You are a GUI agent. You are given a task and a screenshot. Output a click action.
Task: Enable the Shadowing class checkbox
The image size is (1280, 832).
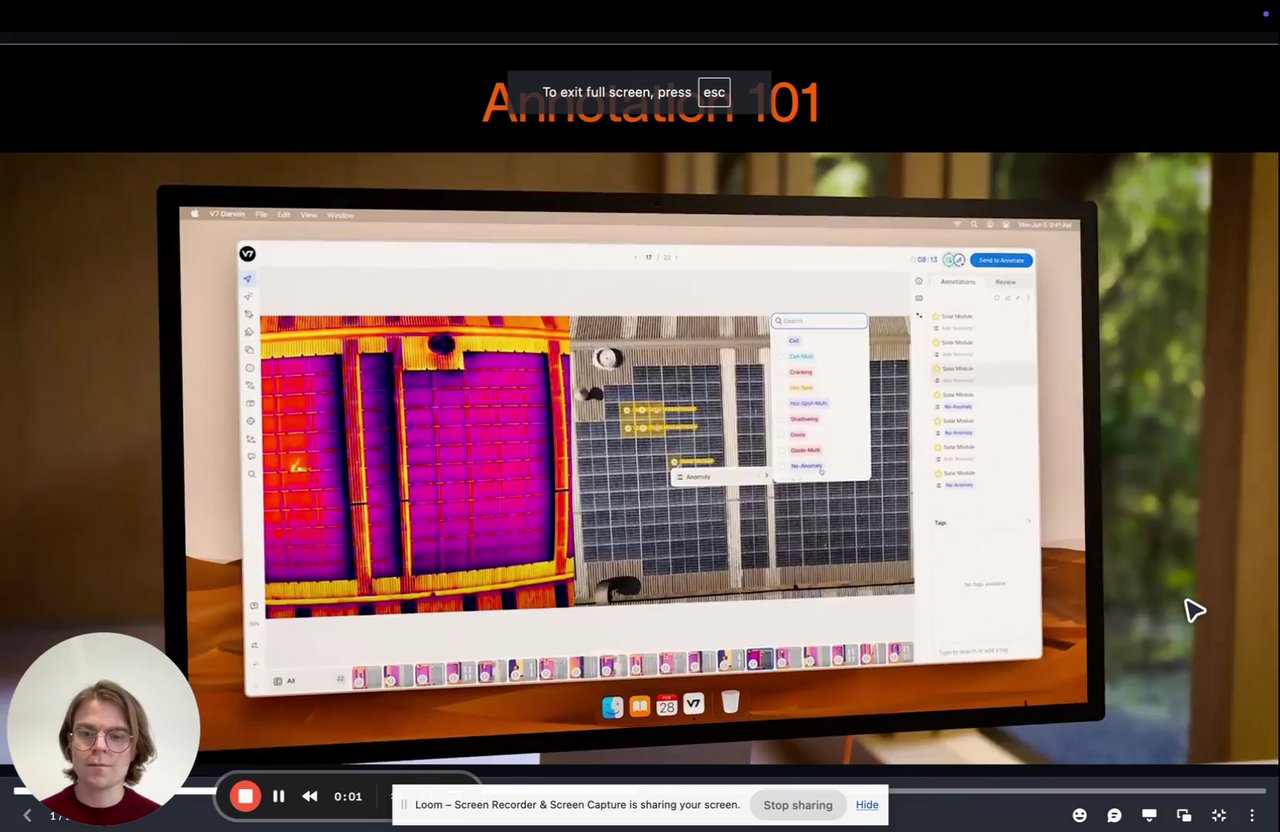tap(782, 419)
